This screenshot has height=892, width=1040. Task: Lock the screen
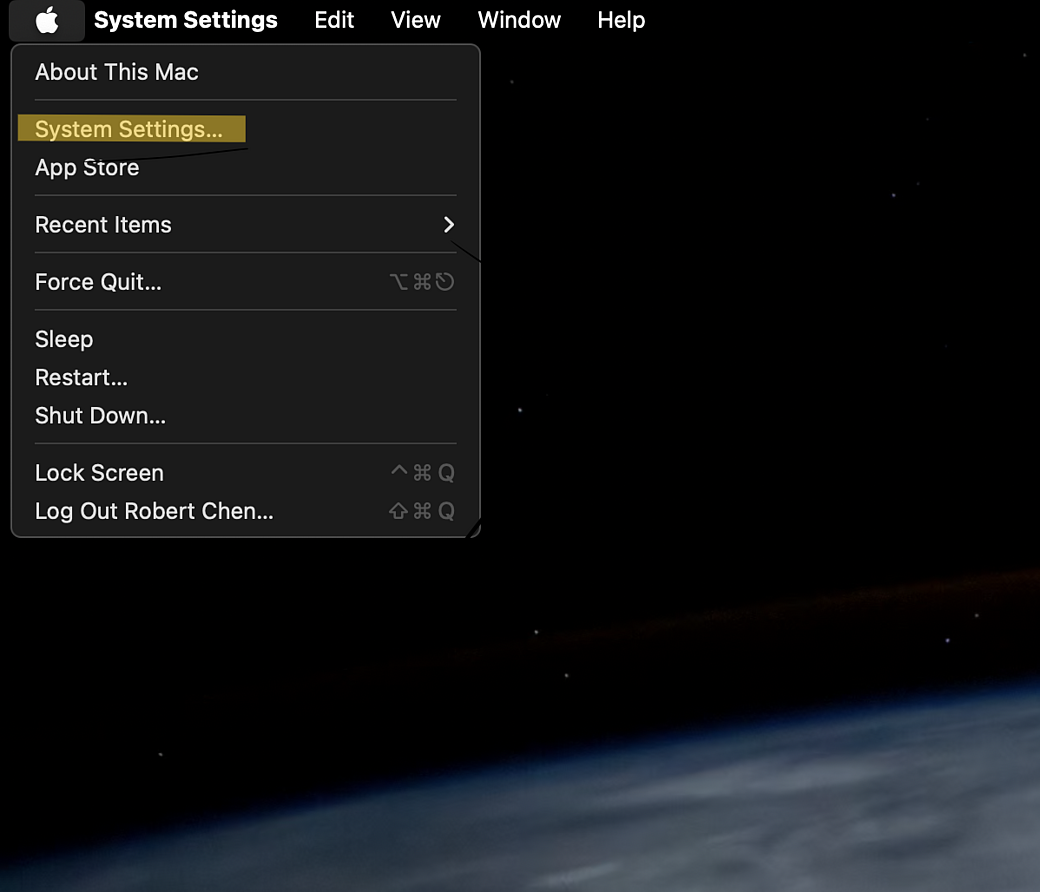coord(99,472)
